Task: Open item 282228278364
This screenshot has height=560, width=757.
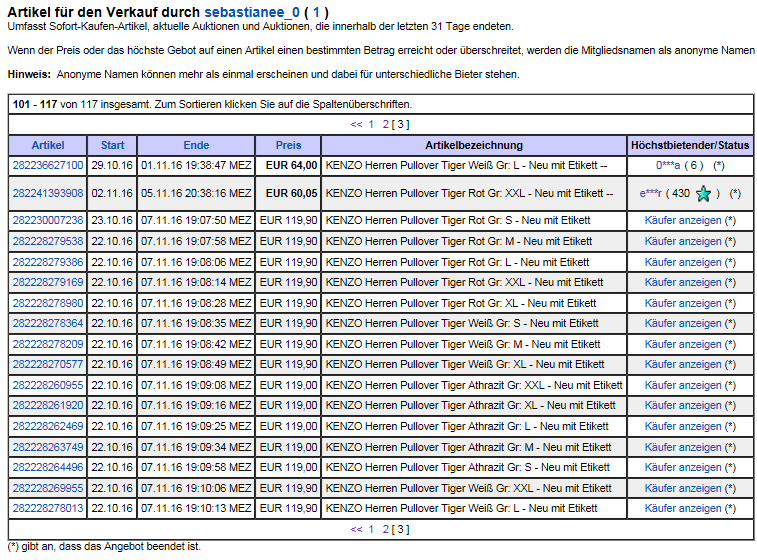Action: point(48,323)
